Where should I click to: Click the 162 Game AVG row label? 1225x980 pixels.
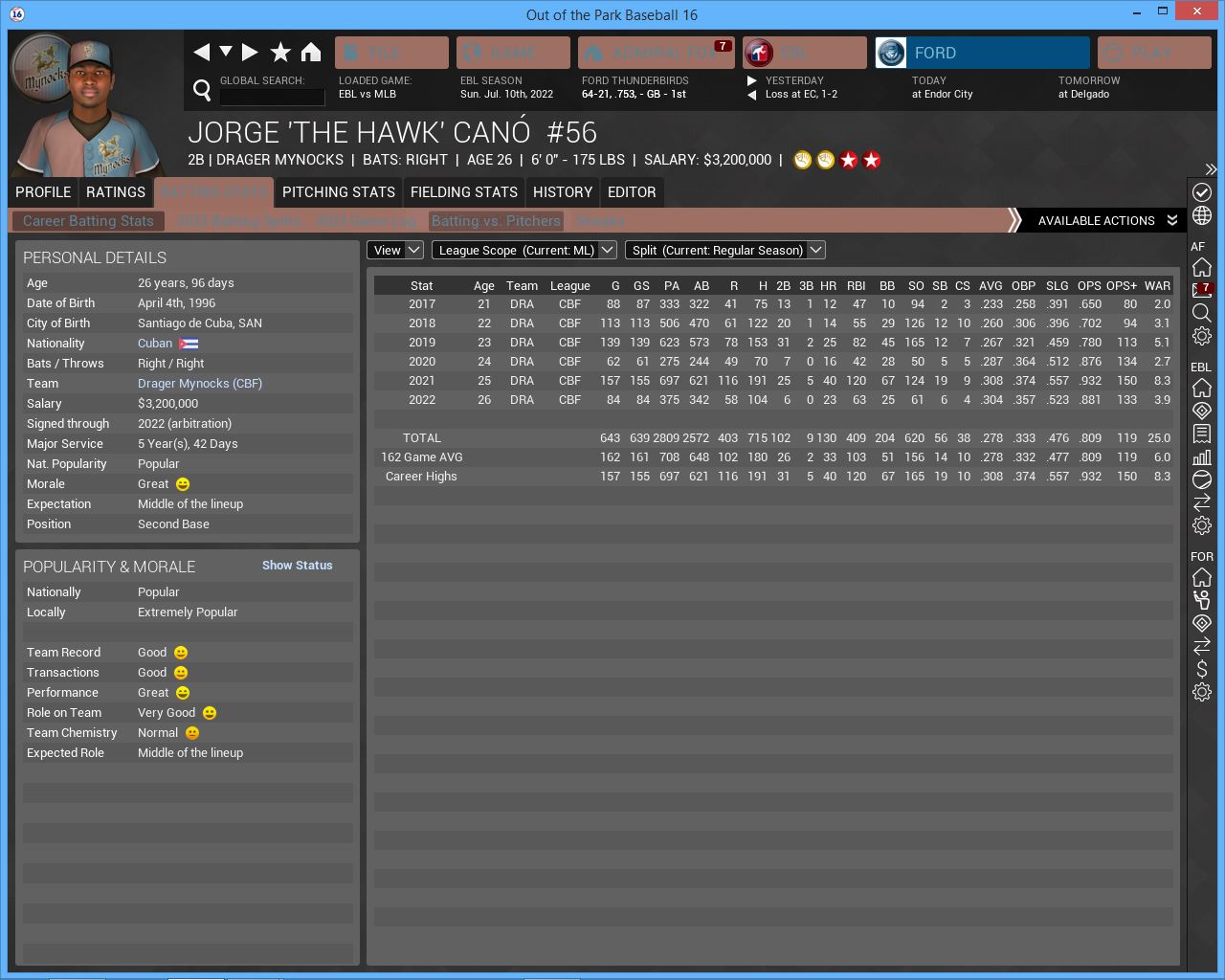pos(422,457)
